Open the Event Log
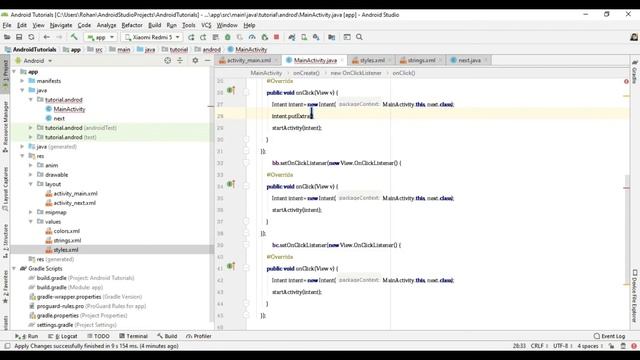This screenshot has height=360, width=640. (x=609, y=336)
